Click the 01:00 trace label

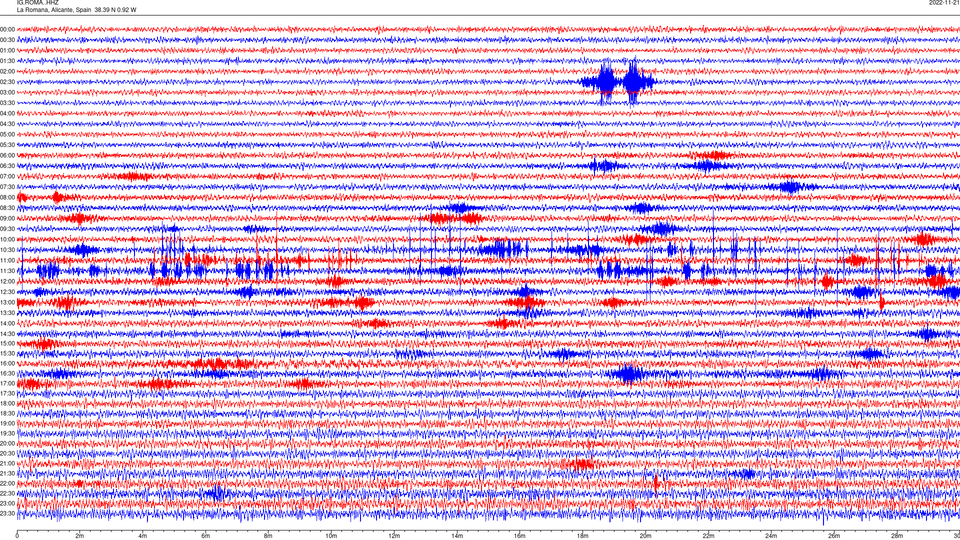7,50
